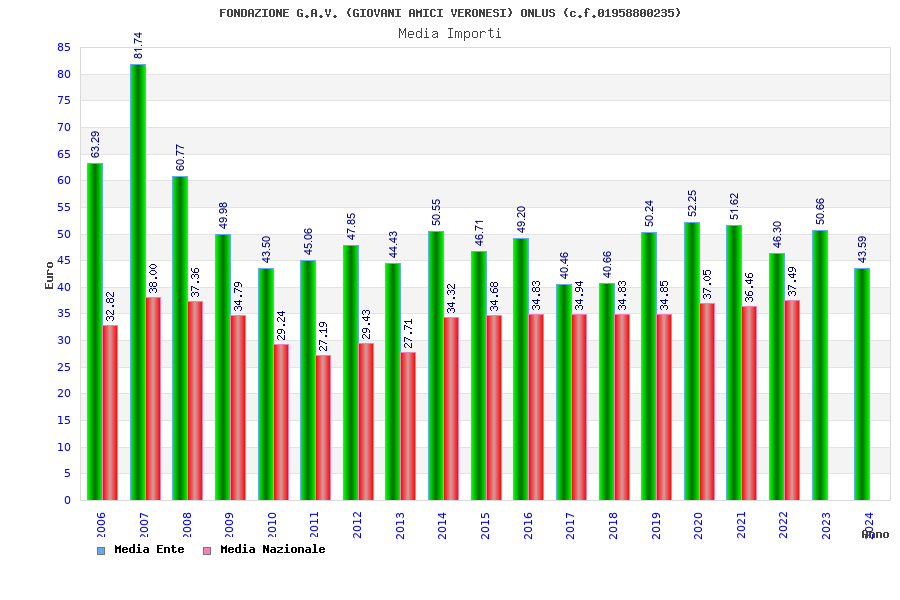900x600 pixels.
Task: Click the Euro y-axis title
Action: pyautogui.click(x=49, y=275)
